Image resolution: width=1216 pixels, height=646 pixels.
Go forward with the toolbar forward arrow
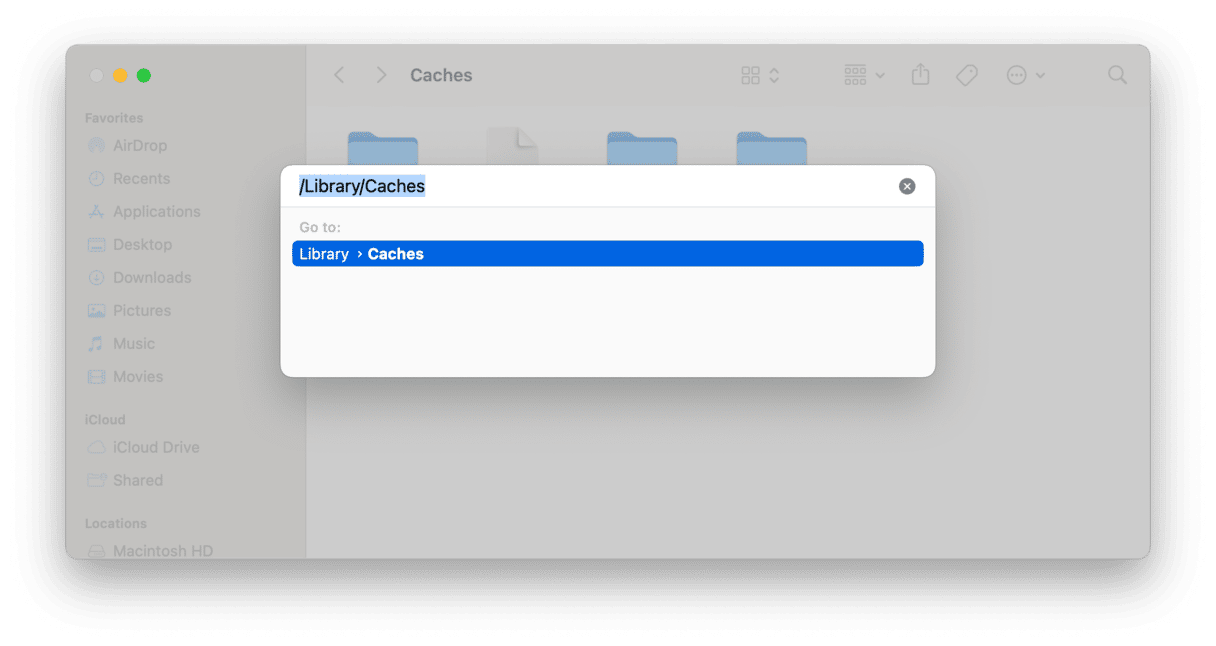point(381,75)
